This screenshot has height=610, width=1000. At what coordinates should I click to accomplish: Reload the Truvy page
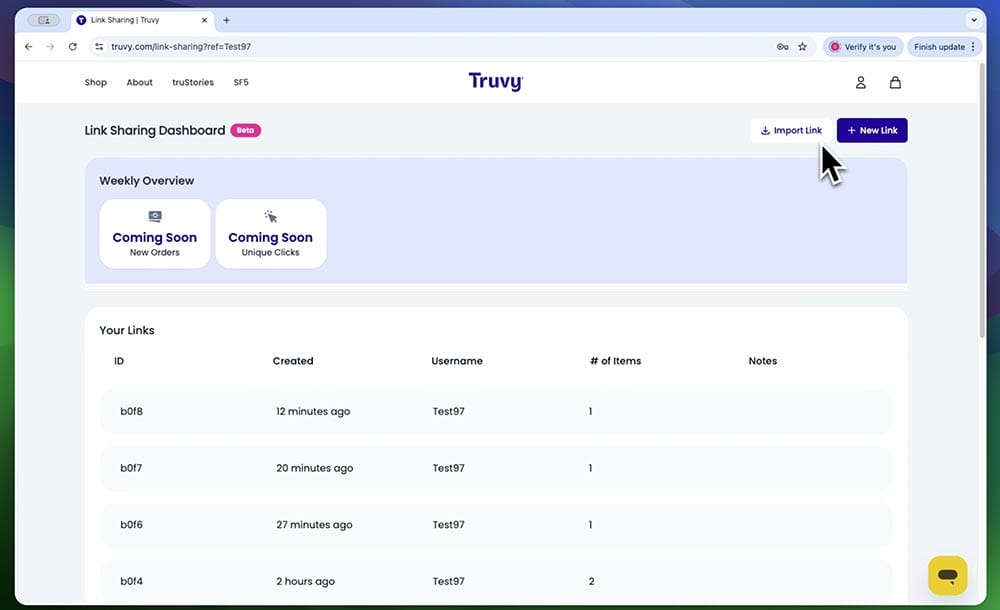tap(73, 47)
